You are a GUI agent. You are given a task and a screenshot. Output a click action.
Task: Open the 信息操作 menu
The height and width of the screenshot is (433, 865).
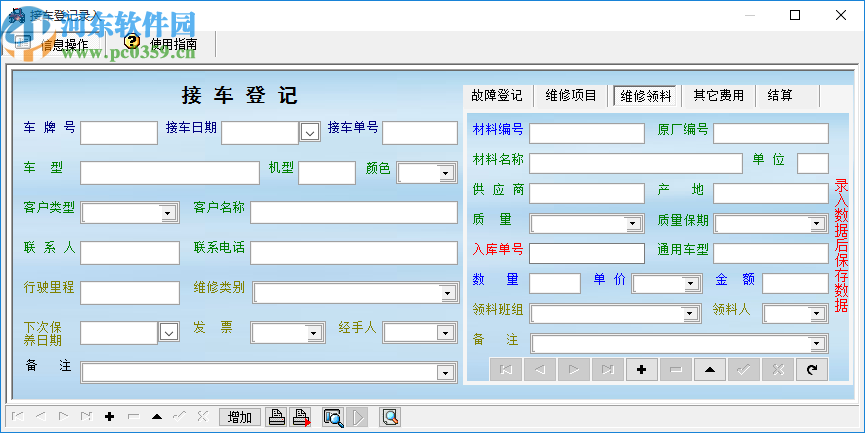(x=53, y=44)
